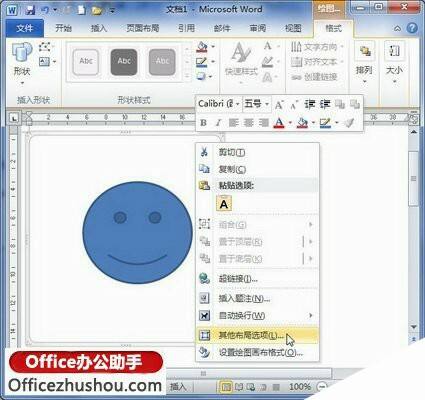Click the paste option A icon
Viewport: 425px width, 400px height.
click(224, 204)
